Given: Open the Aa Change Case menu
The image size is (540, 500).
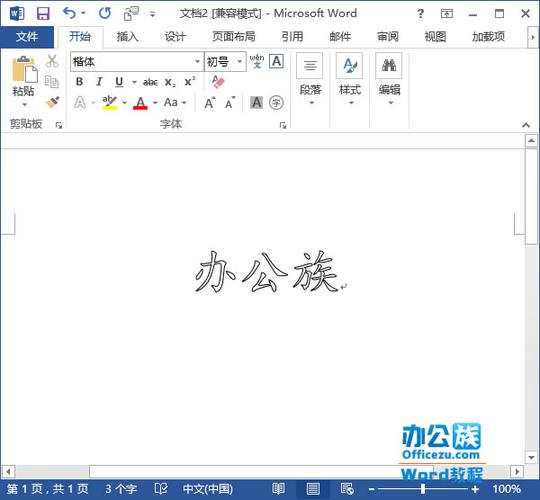Looking at the screenshot, I should pos(175,103).
